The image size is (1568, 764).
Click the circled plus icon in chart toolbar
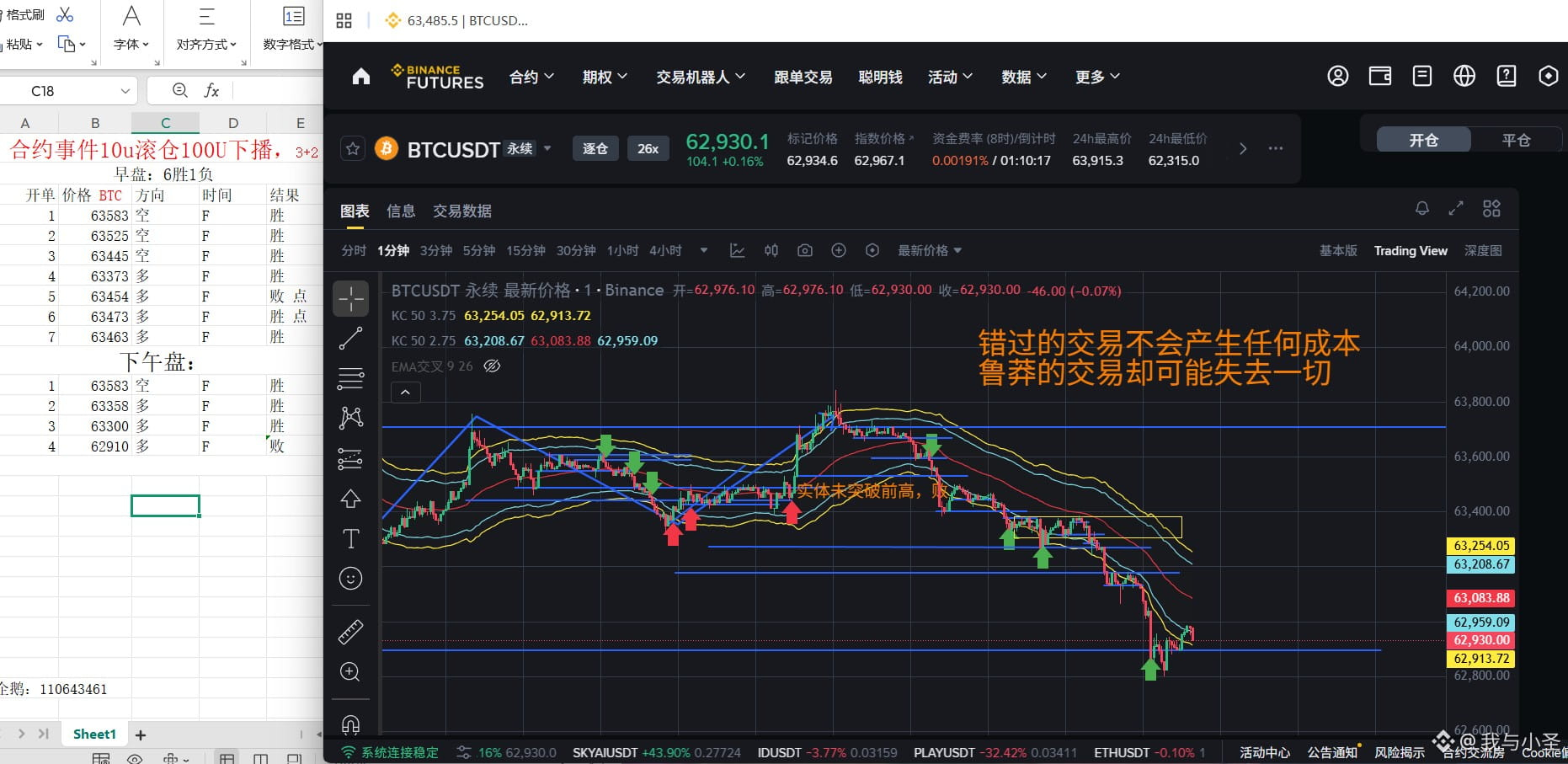point(839,250)
